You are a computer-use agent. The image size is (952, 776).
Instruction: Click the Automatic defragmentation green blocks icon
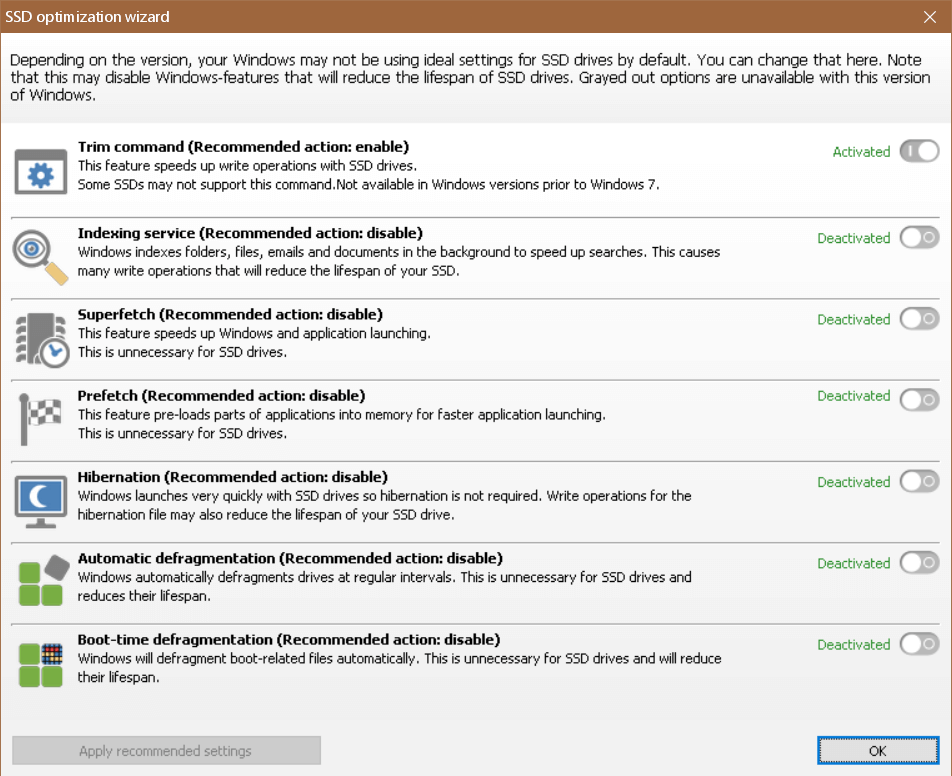[43, 580]
